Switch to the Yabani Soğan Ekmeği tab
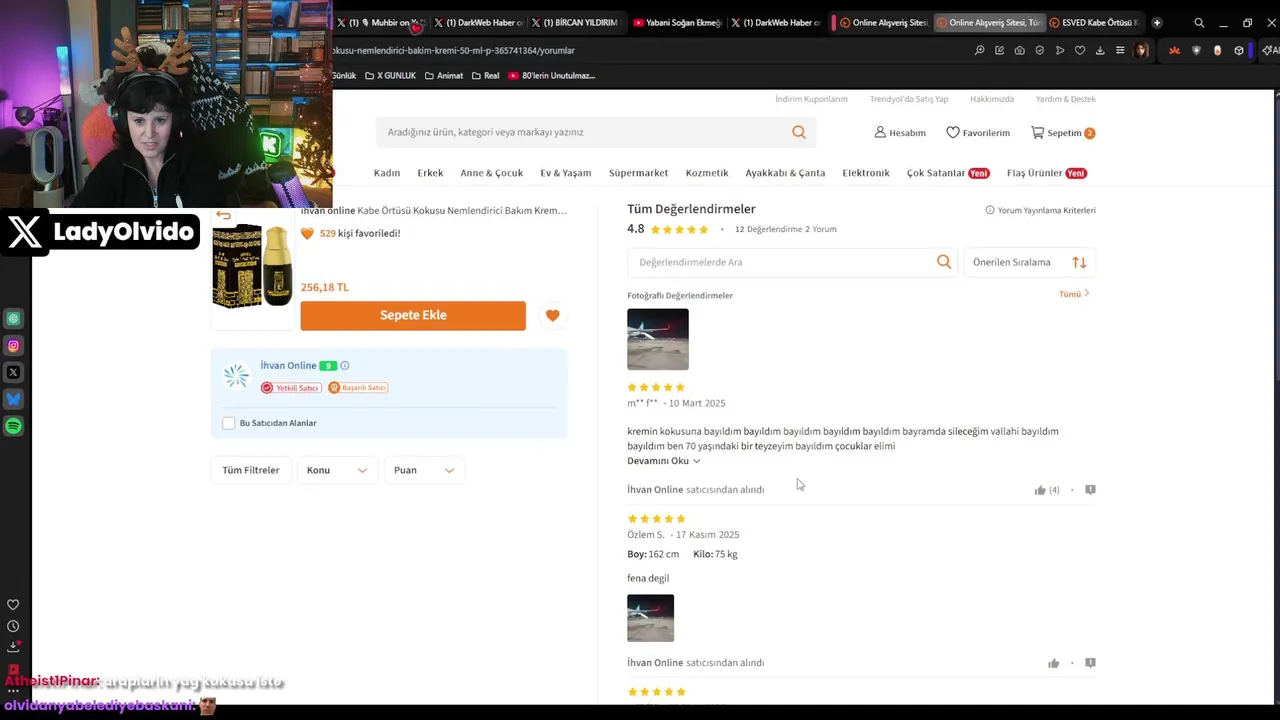Screen dimensions: 1280x720 676,23
